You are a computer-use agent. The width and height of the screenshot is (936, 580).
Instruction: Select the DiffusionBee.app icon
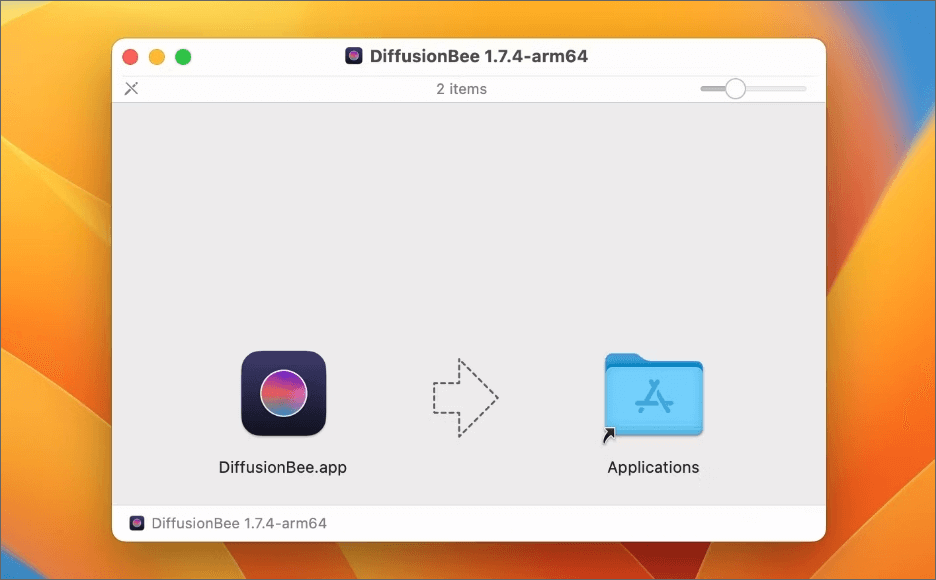(x=284, y=393)
